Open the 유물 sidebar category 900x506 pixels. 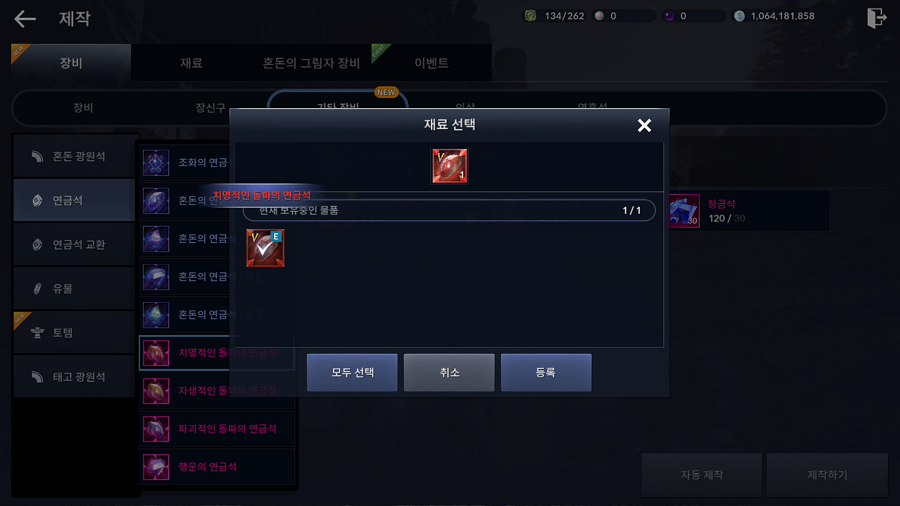click(74, 289)
